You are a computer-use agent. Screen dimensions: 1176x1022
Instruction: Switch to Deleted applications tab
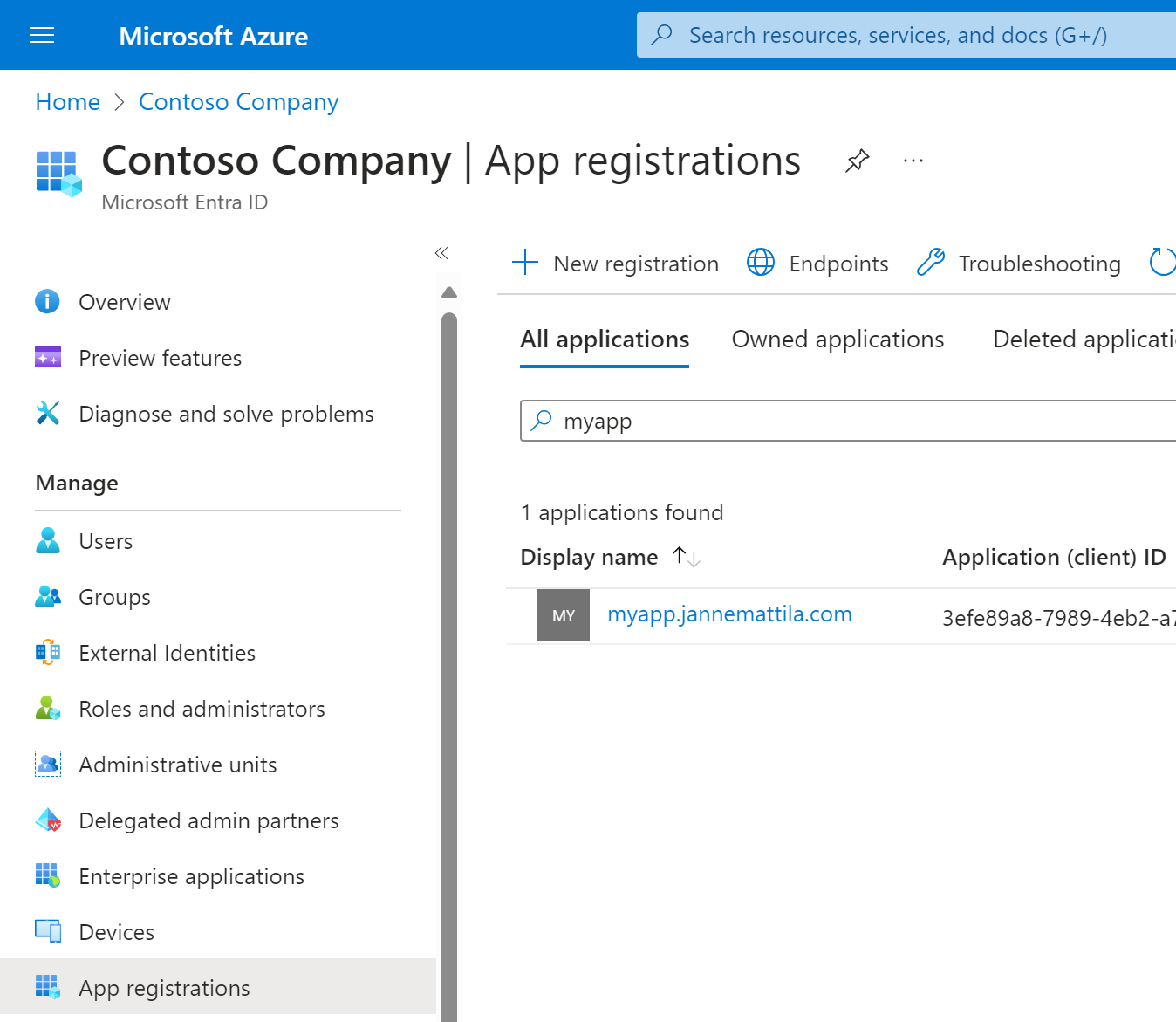1084,339
